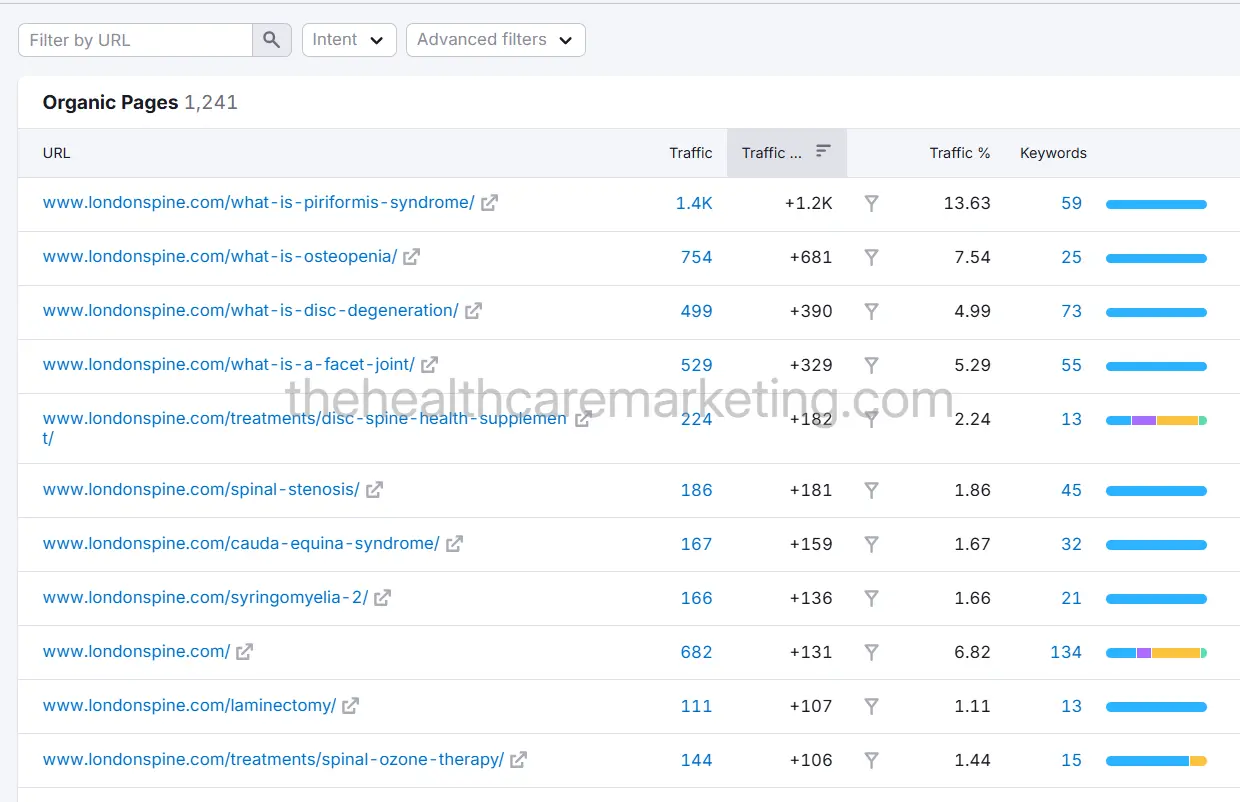Open external link icon for what-is-disc-degeneration
Viewport: 1240px width, 802px height.
[473, 311]
